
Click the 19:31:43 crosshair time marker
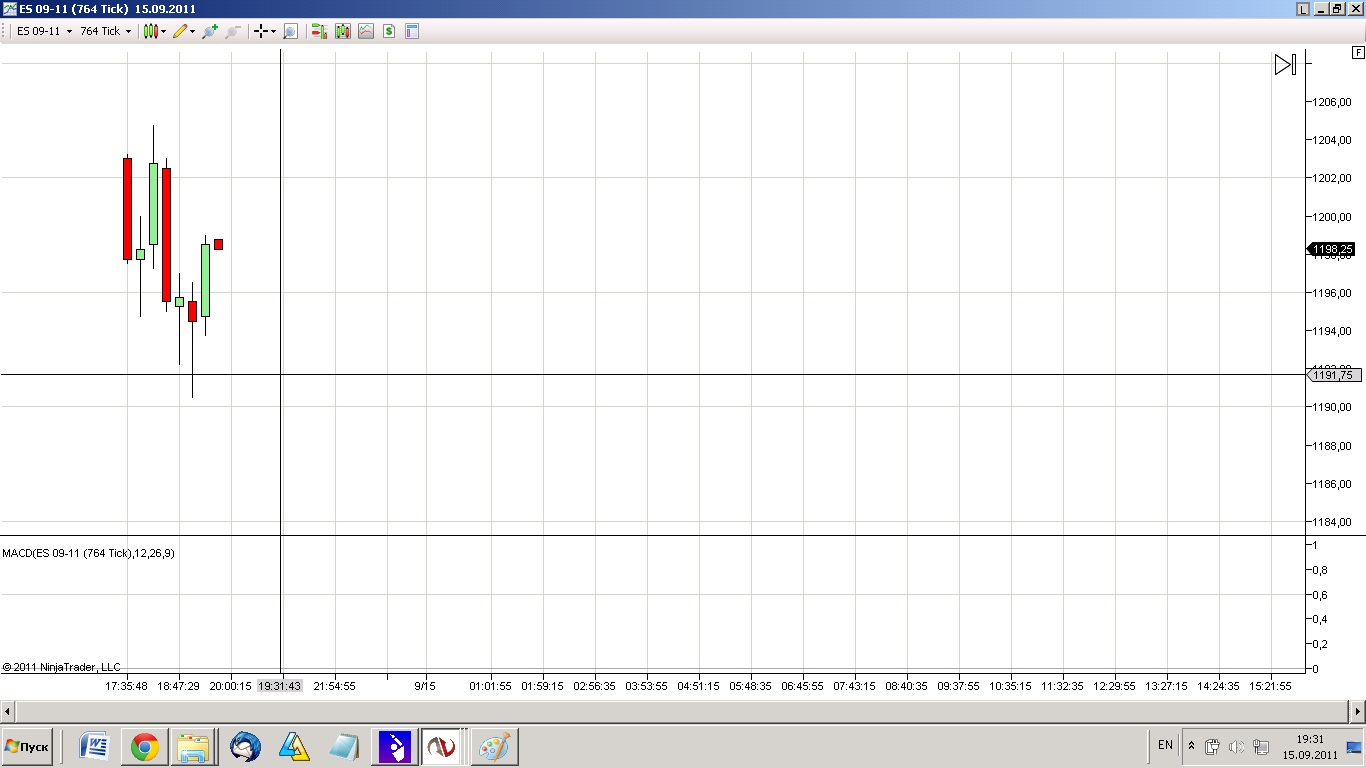click(280, 686)
